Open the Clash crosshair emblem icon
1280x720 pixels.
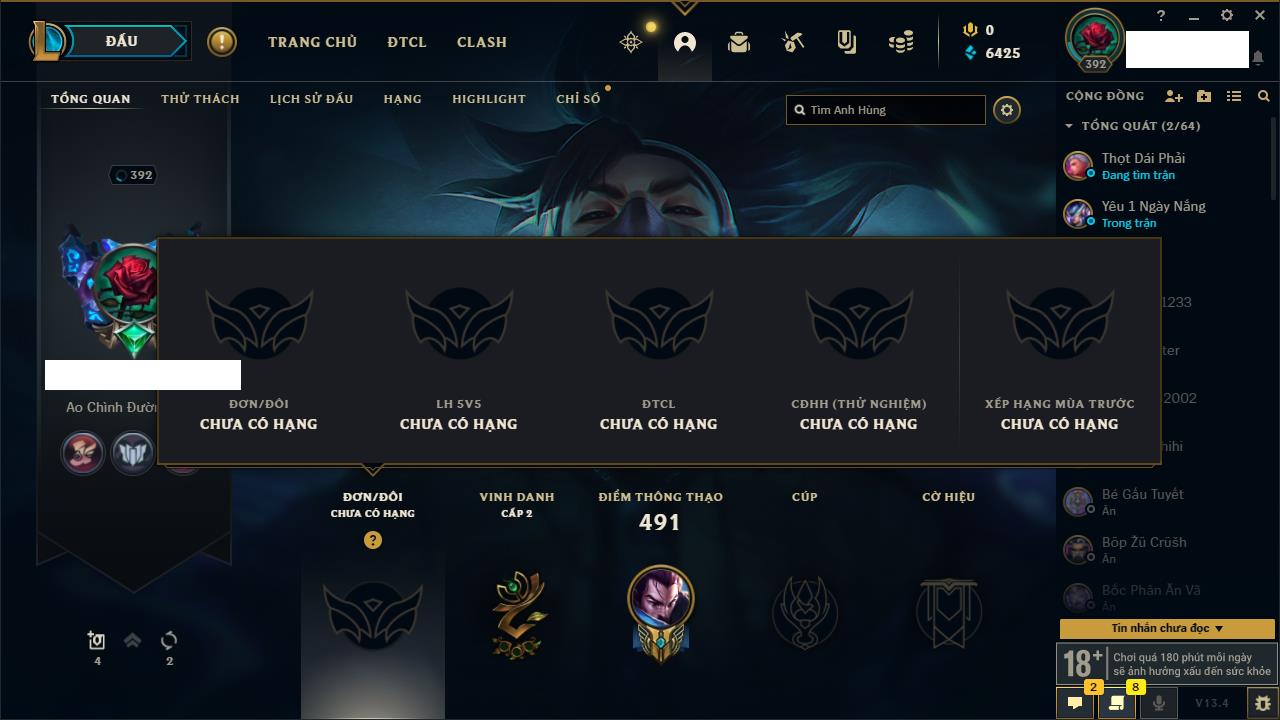tap(631, 42)
